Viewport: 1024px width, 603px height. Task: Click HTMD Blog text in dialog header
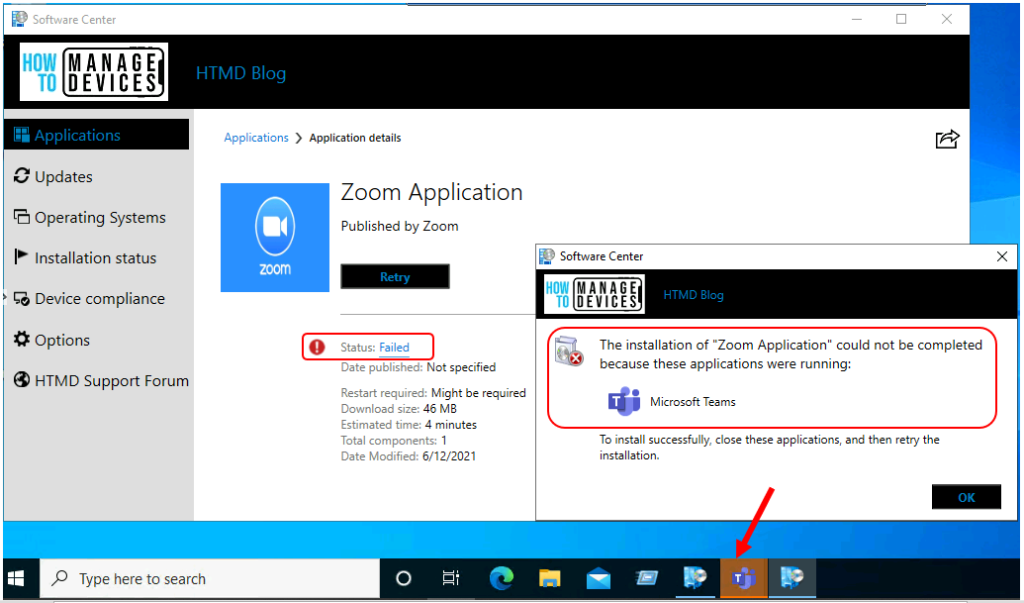(694, 295)
